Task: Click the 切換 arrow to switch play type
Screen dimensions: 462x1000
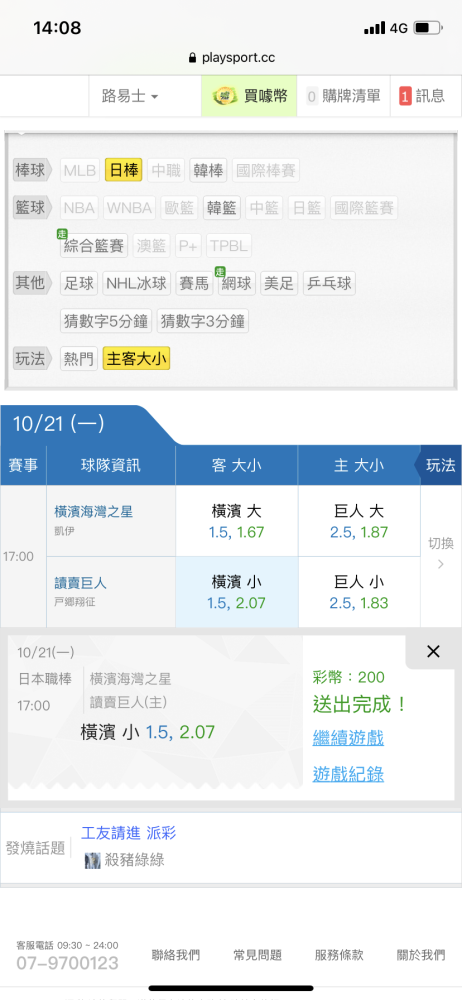Action: click(x=440, y=553)
